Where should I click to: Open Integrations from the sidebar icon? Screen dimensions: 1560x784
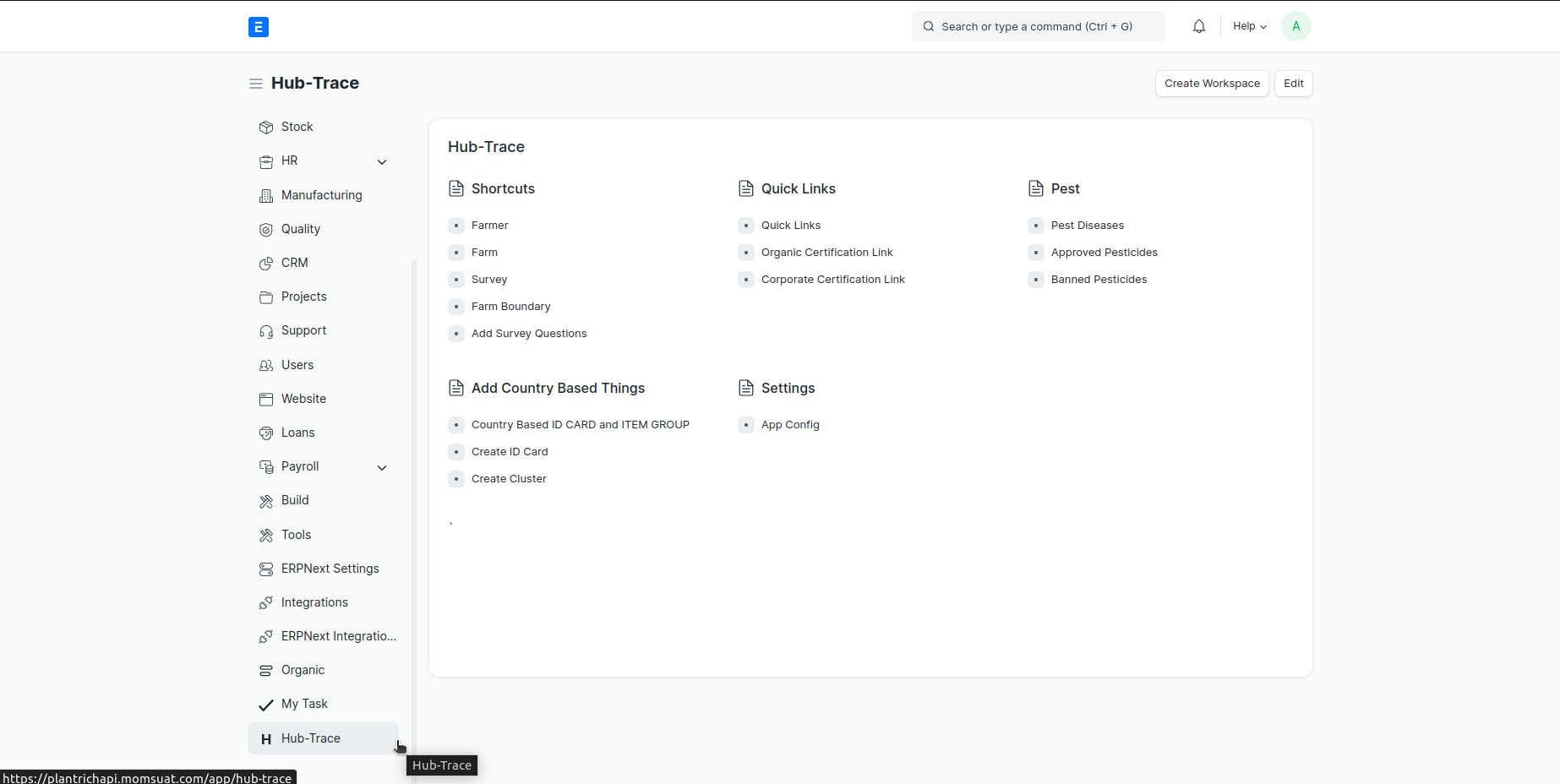pyautogui.click(x=265, y=602)
